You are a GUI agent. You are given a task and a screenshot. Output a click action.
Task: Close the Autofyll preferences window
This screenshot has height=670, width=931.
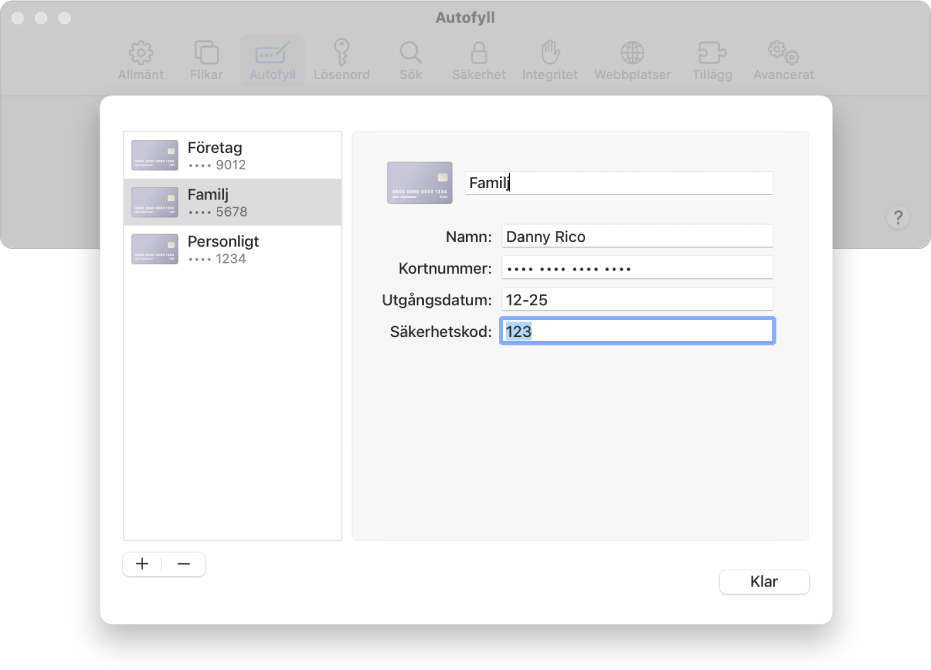(x=18, y=18)
